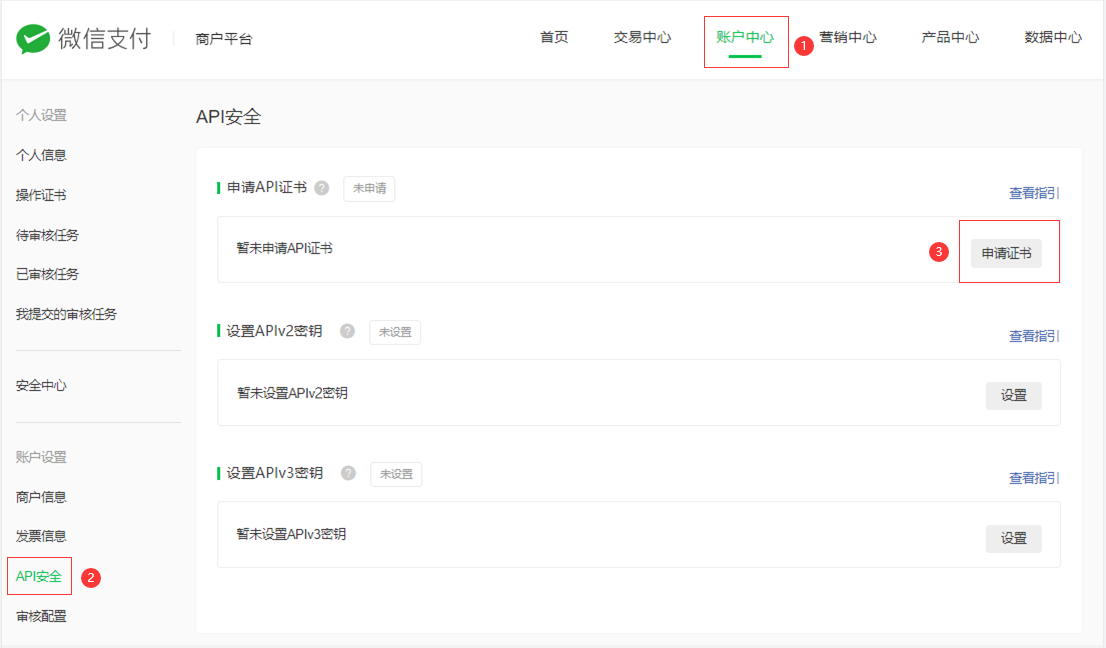Switch to 交易中心 tab

point(642,37)
